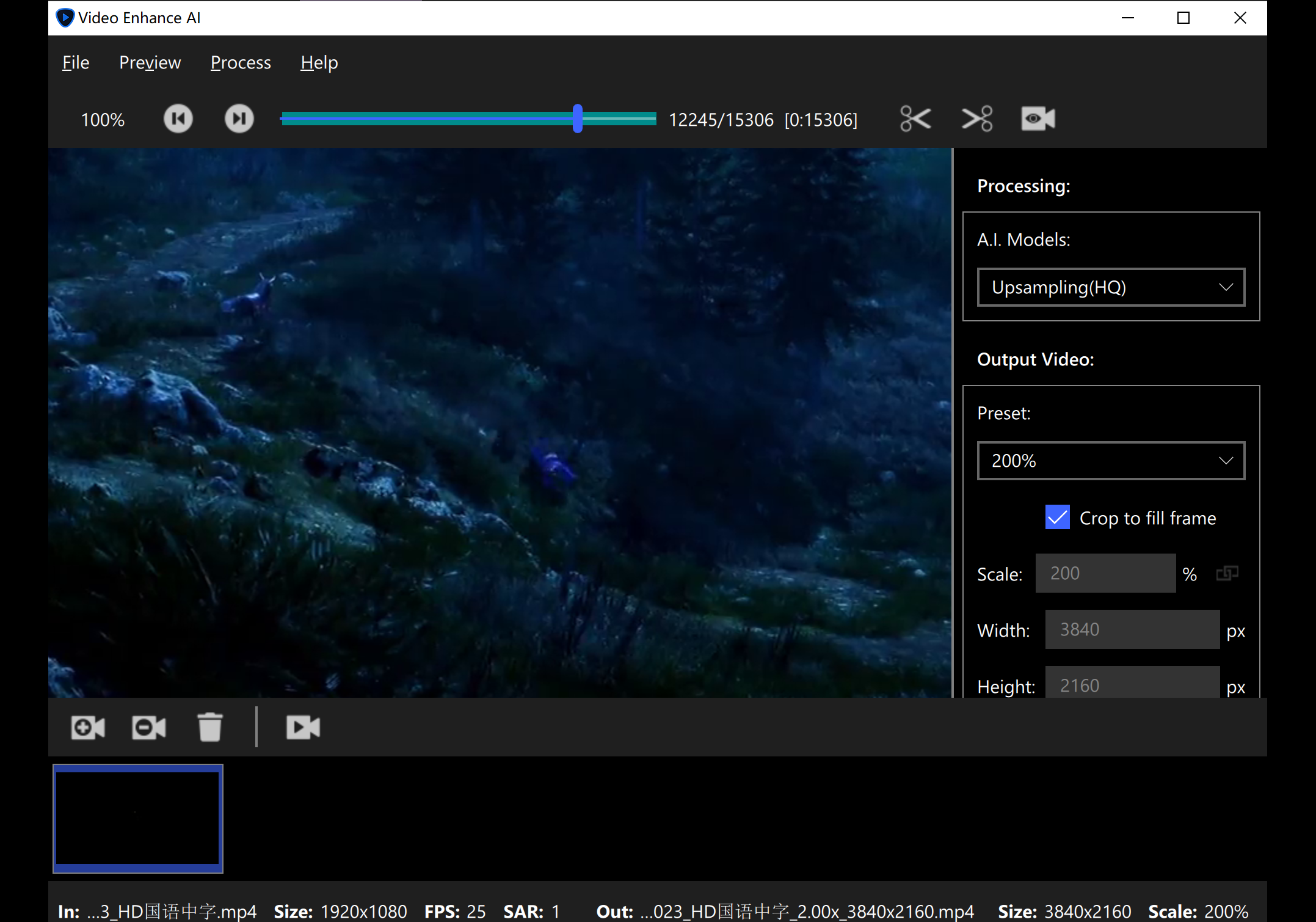Screen dimensions: 1316x922
Task: Start processing with the camera play icon
Action: (304, 727)
